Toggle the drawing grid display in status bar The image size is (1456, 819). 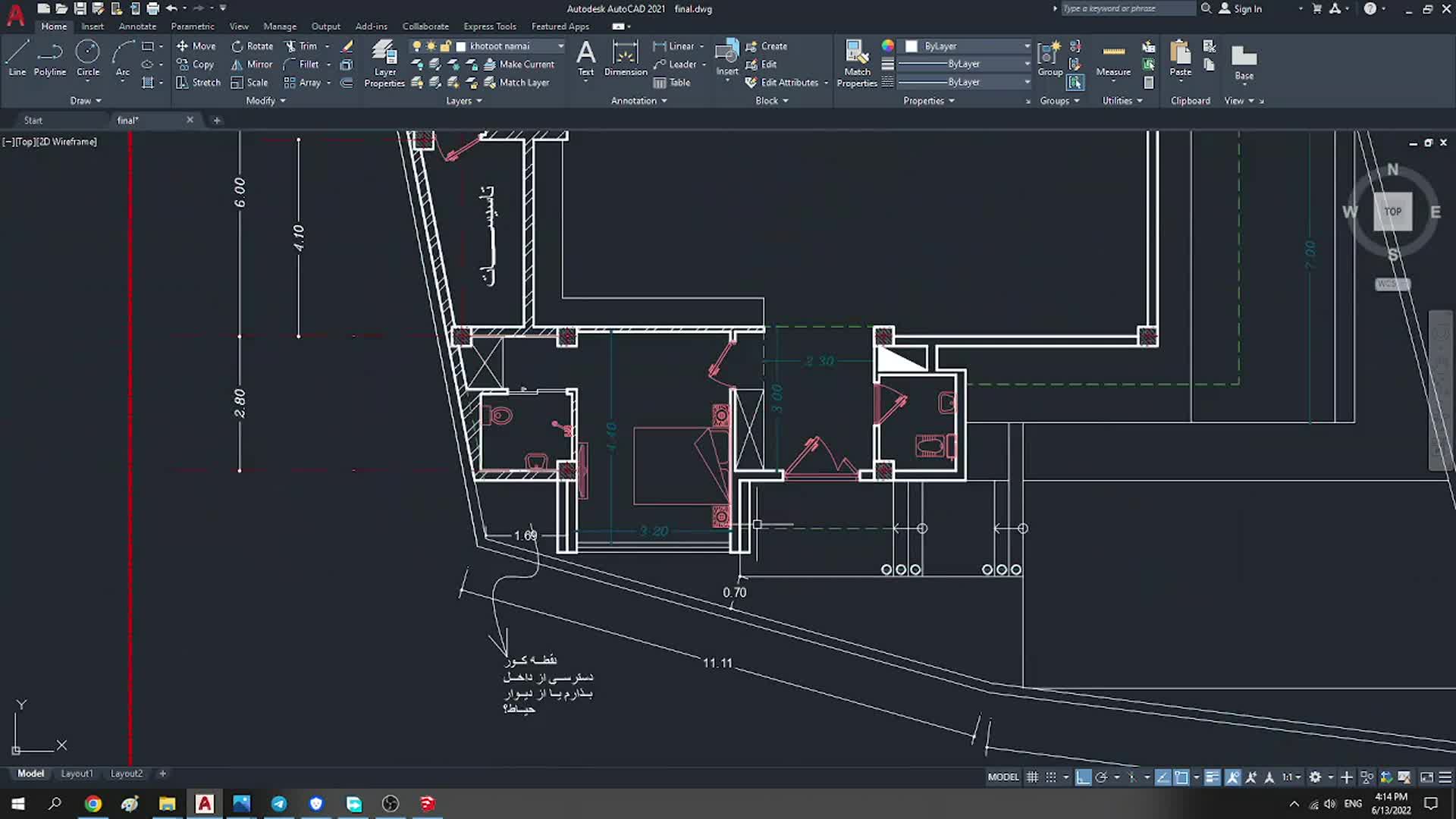1032,777
